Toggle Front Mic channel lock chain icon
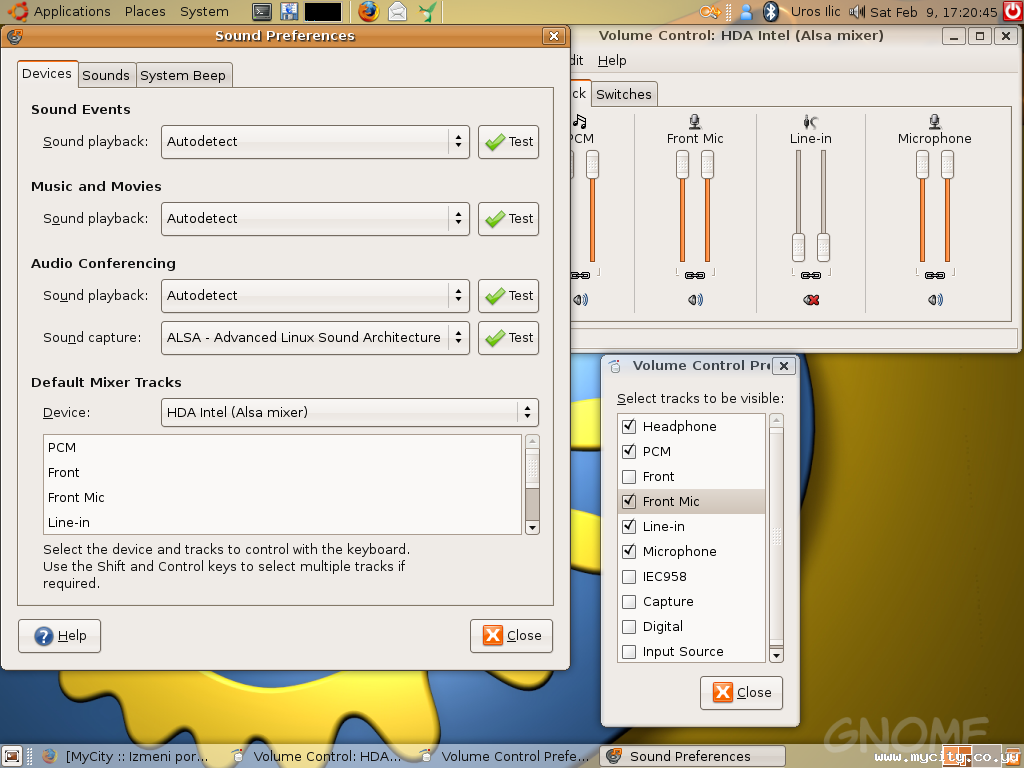Image resolution: width=1024 pixels, height=768 pixels. 695,276
